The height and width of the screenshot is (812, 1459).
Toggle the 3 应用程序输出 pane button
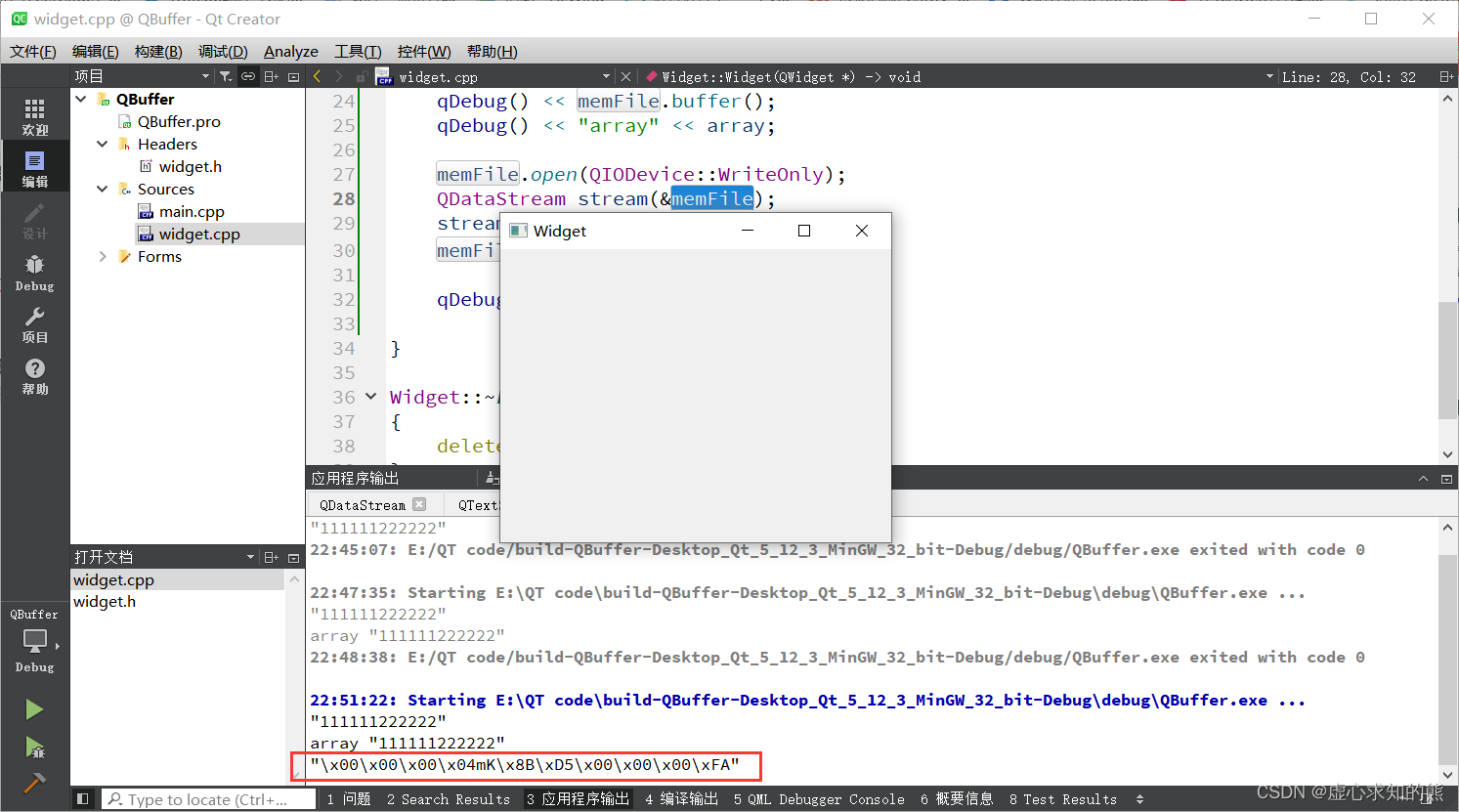tap(579, 799)
